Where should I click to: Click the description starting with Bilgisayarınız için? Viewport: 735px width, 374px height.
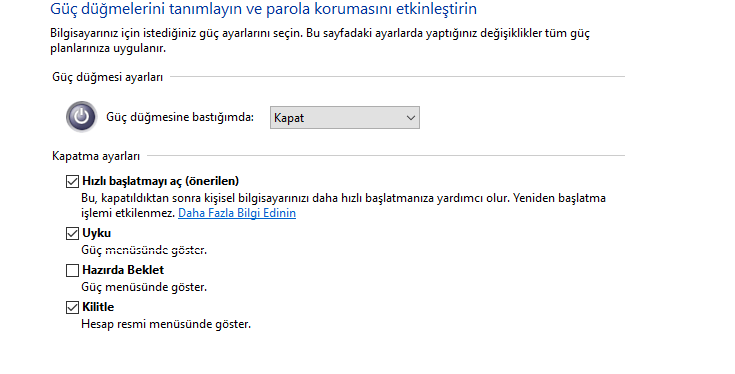[320, 41]
